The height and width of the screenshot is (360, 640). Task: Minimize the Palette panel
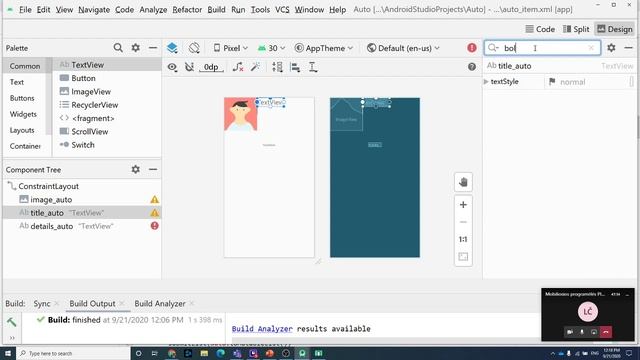[x=153, y=48]
